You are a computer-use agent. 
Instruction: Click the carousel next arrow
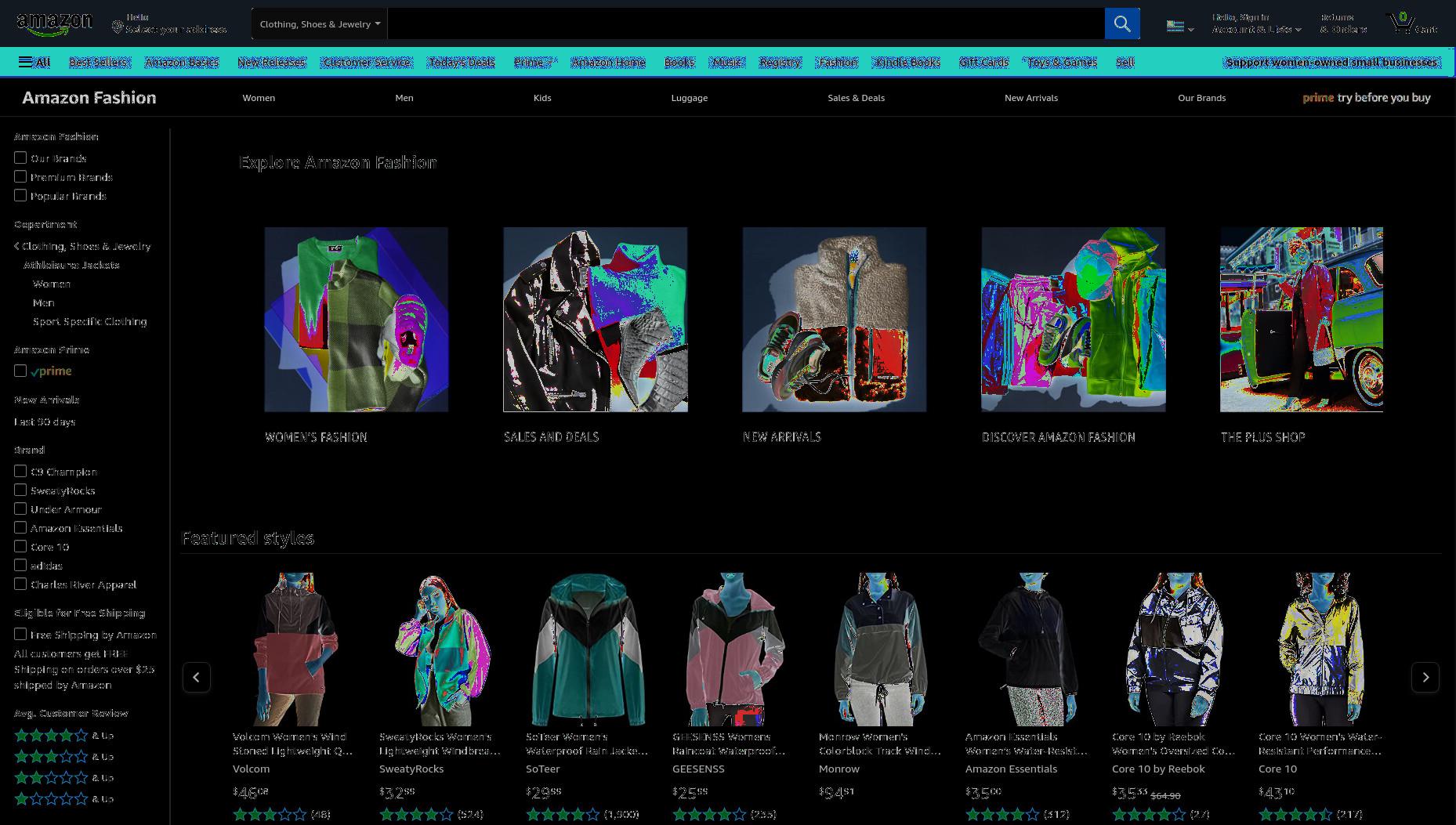tap(1425, 677)
